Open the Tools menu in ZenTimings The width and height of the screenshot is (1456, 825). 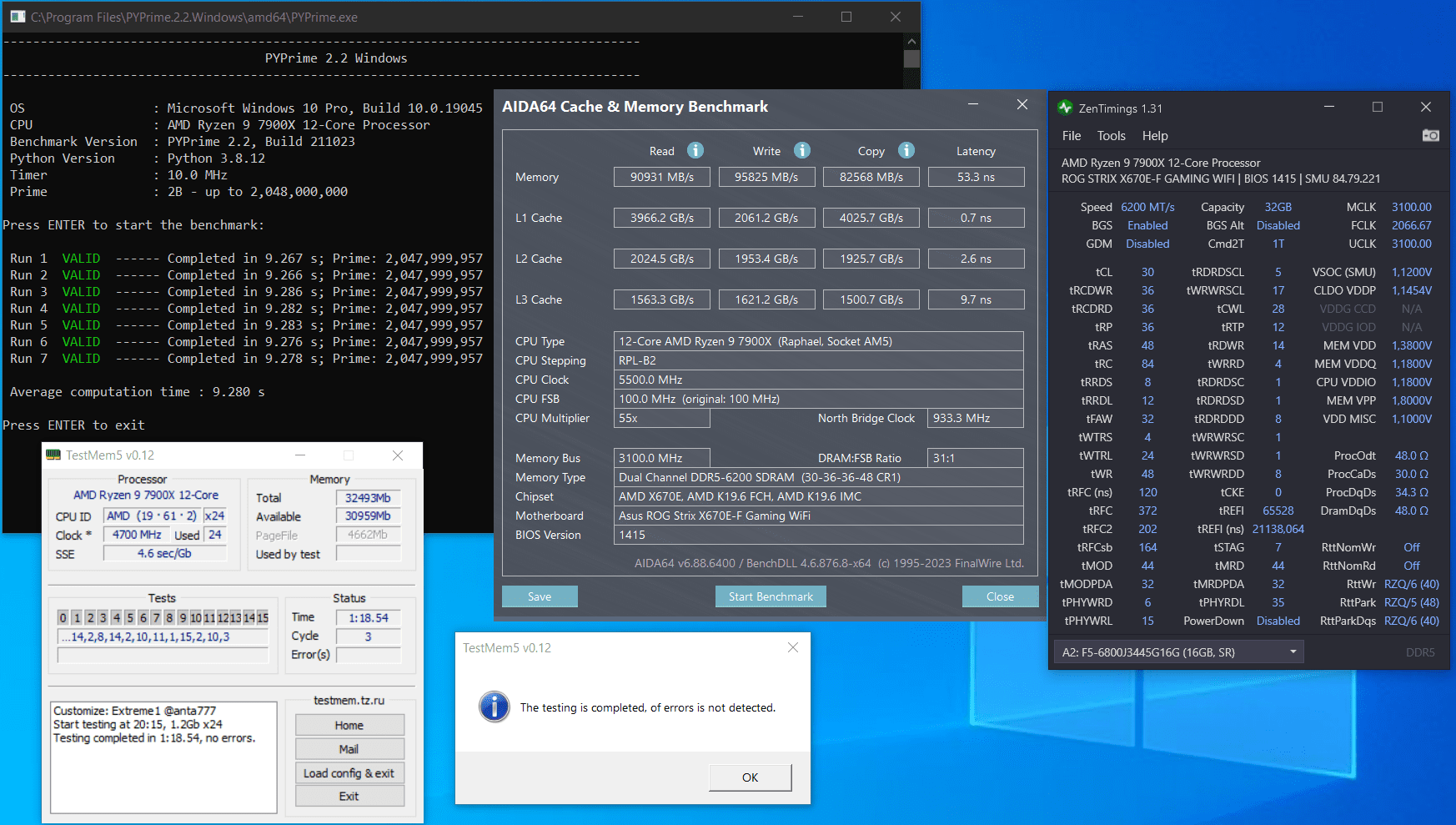coord(1111,135)
